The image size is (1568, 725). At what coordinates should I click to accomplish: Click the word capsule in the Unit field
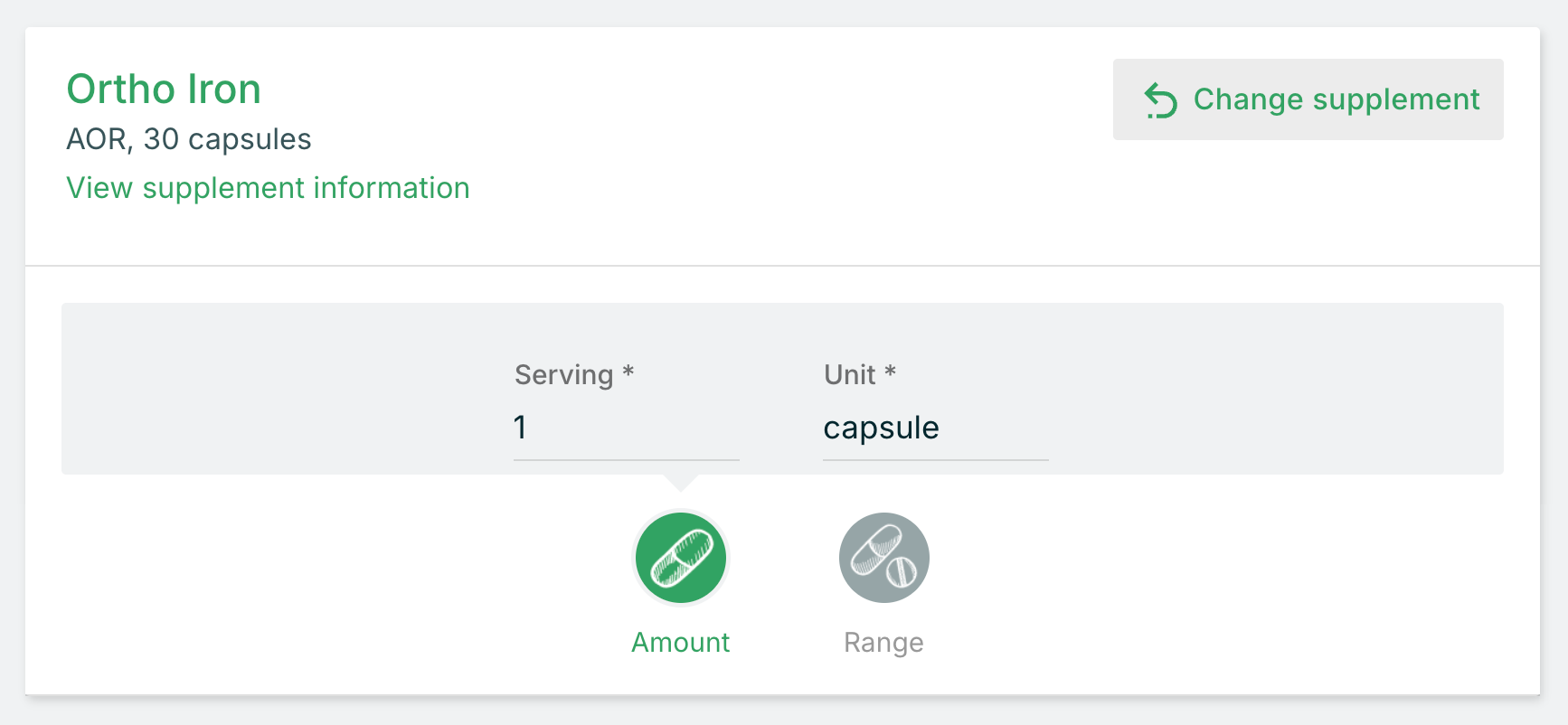pyautogui.click(x=882, y=428)
